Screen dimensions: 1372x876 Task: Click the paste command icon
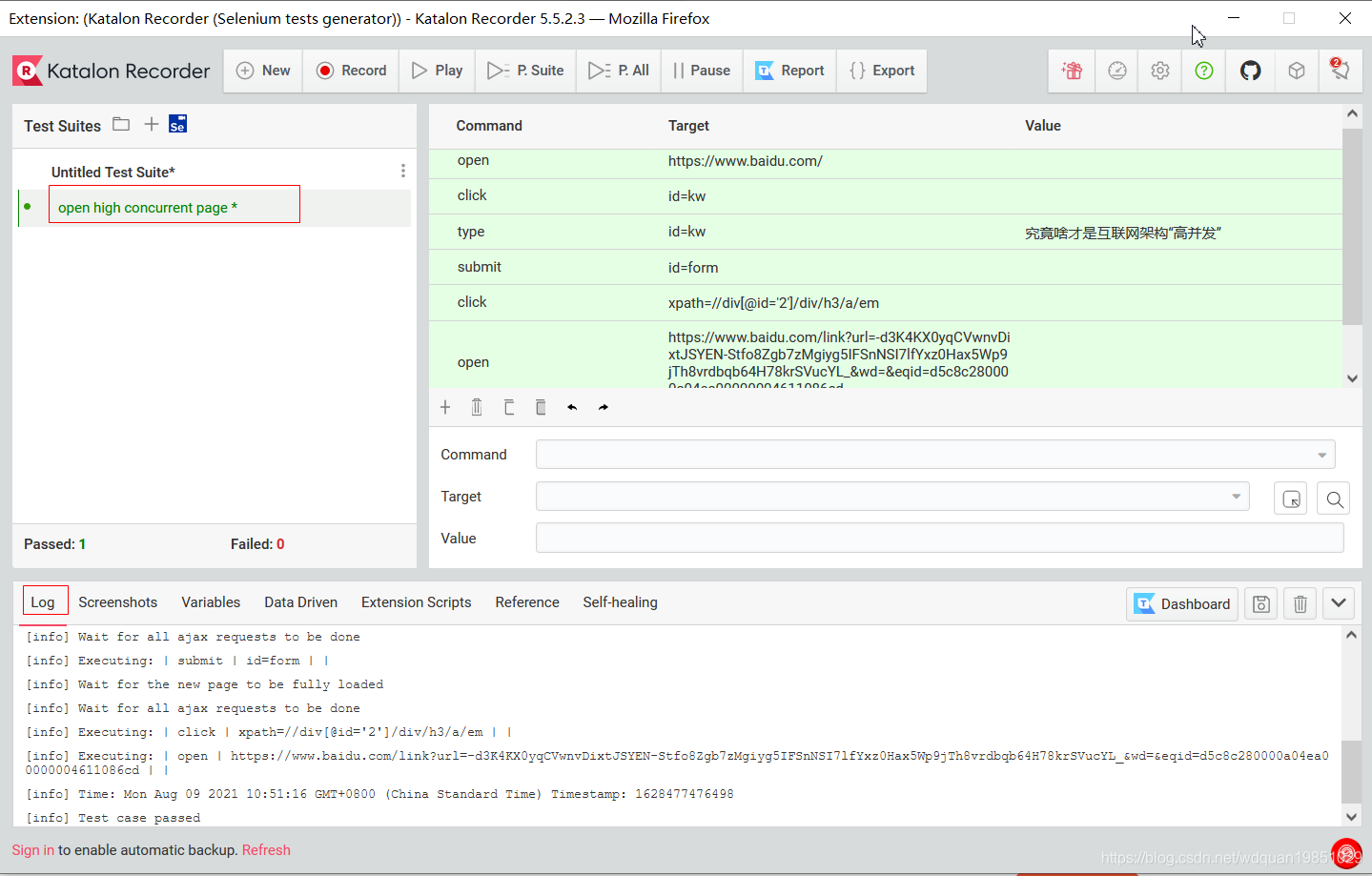541,407
